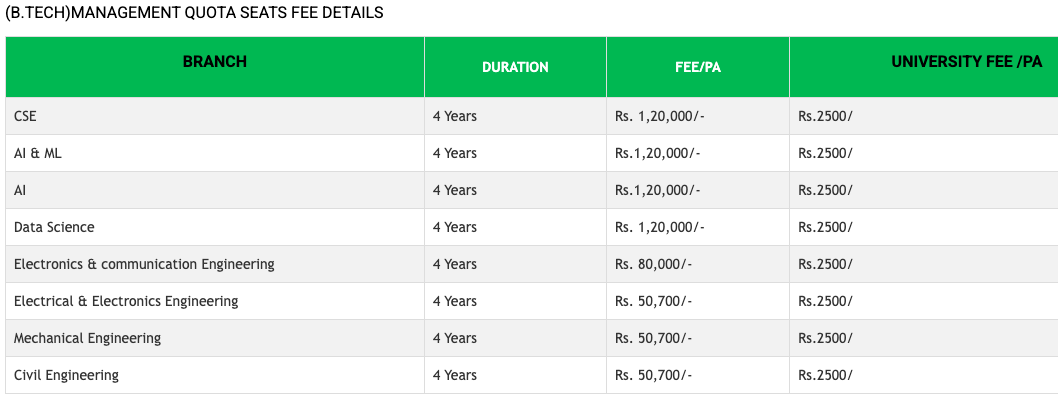Click Electrical & Electronics Engineering cell
The image size is (1058, 397).
[215, 301]
